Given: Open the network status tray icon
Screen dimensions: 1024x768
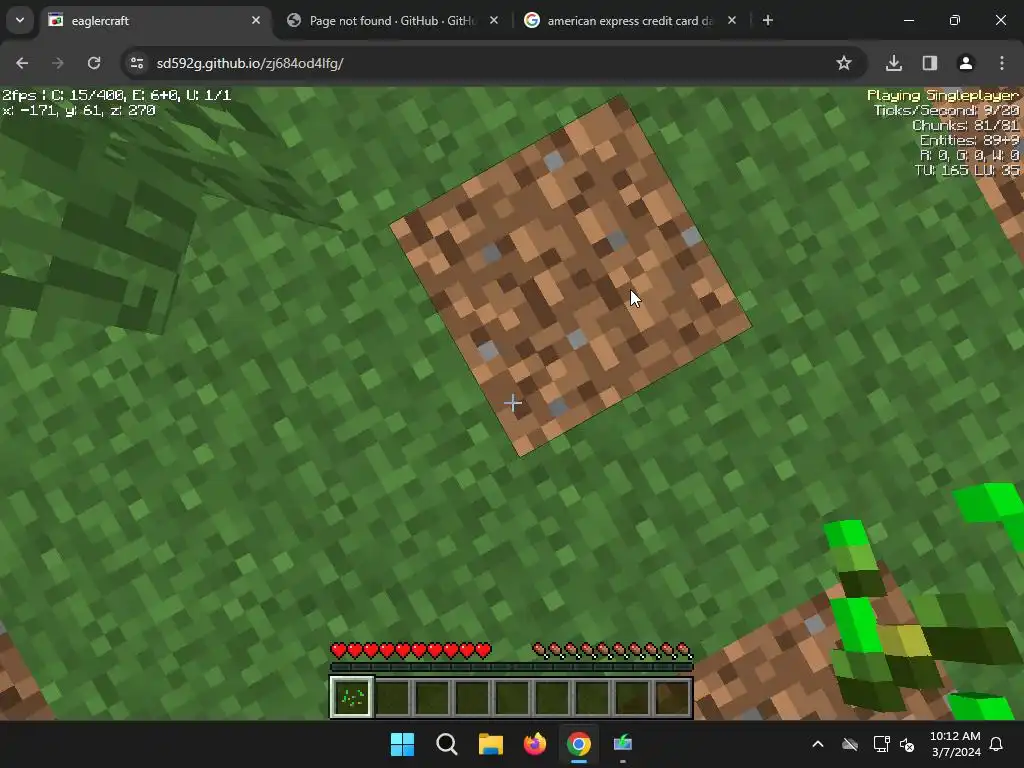Looking at the screenshot, I should [x=882, y=744].
